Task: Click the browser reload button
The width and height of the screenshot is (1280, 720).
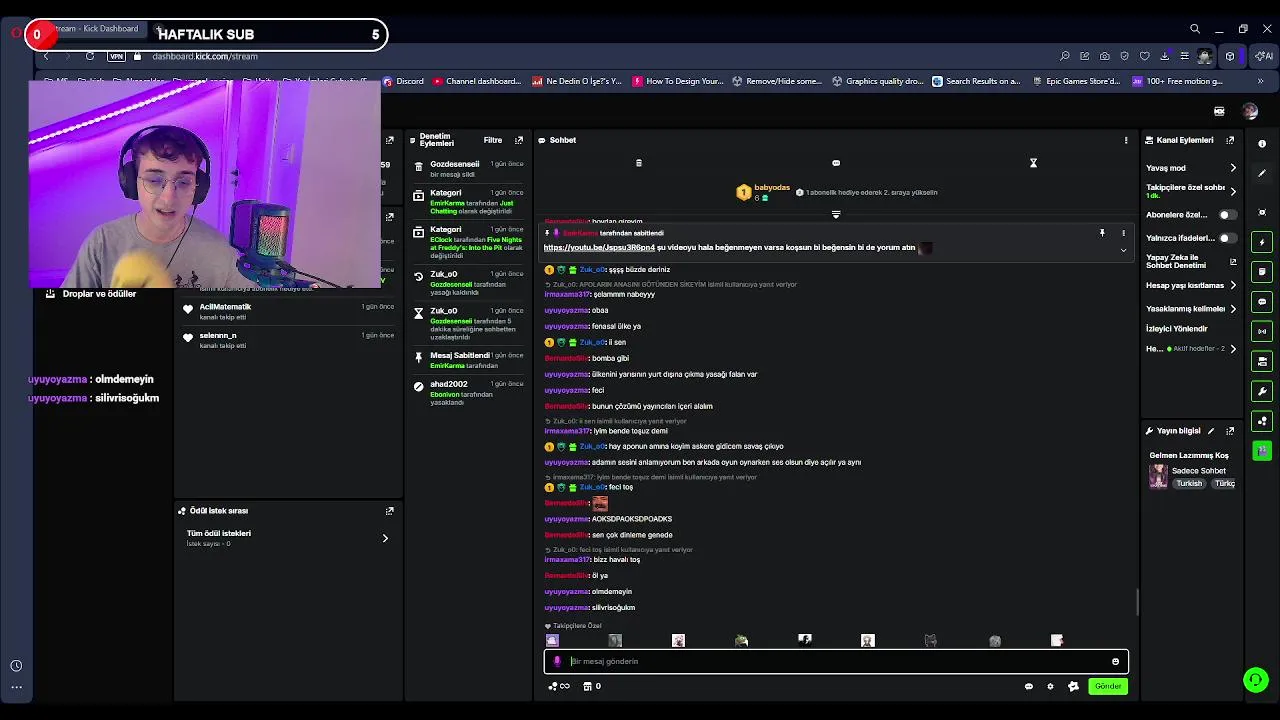Action: coord(90,56)
